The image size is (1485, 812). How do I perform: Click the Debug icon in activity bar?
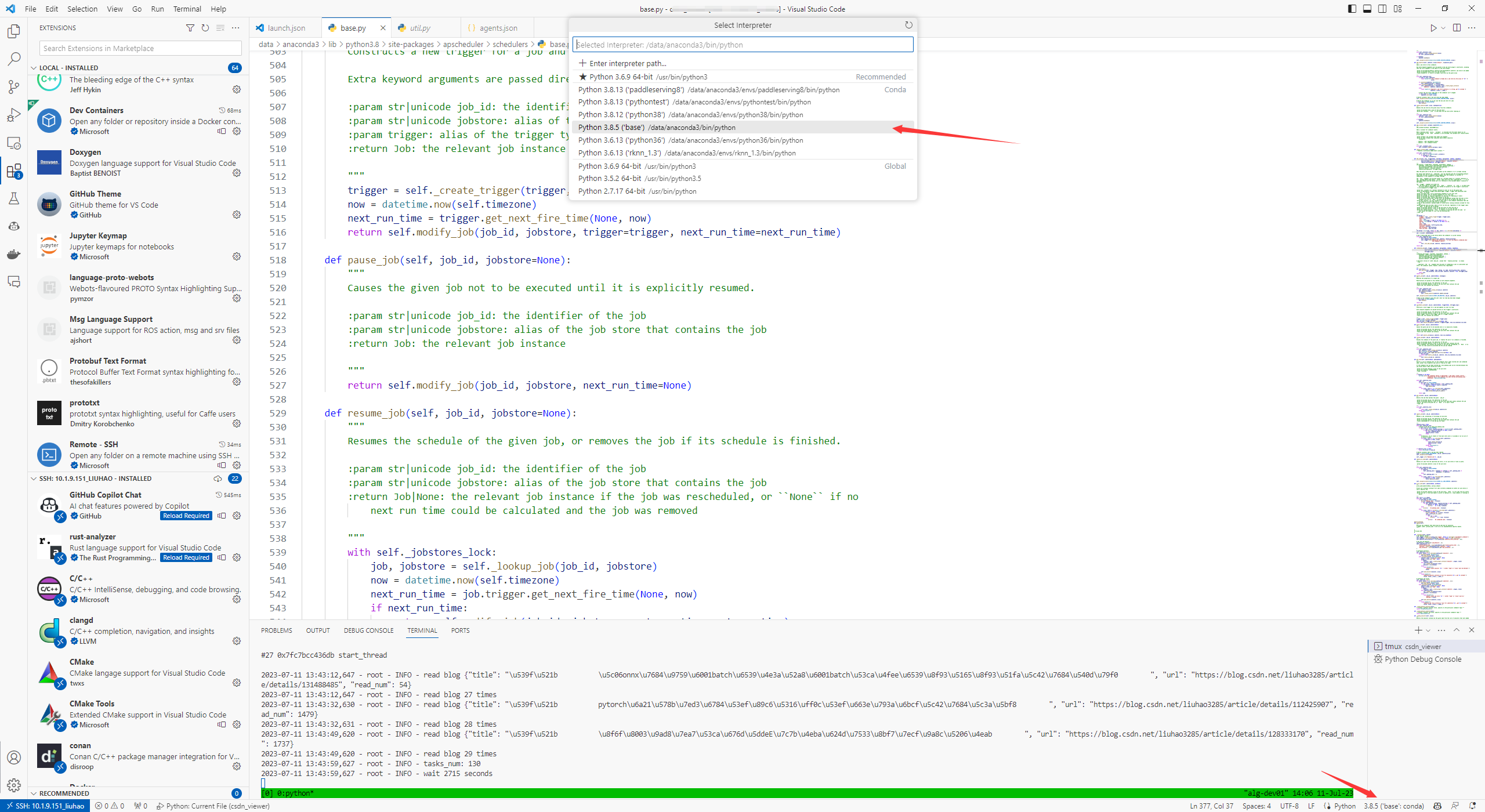14,114
